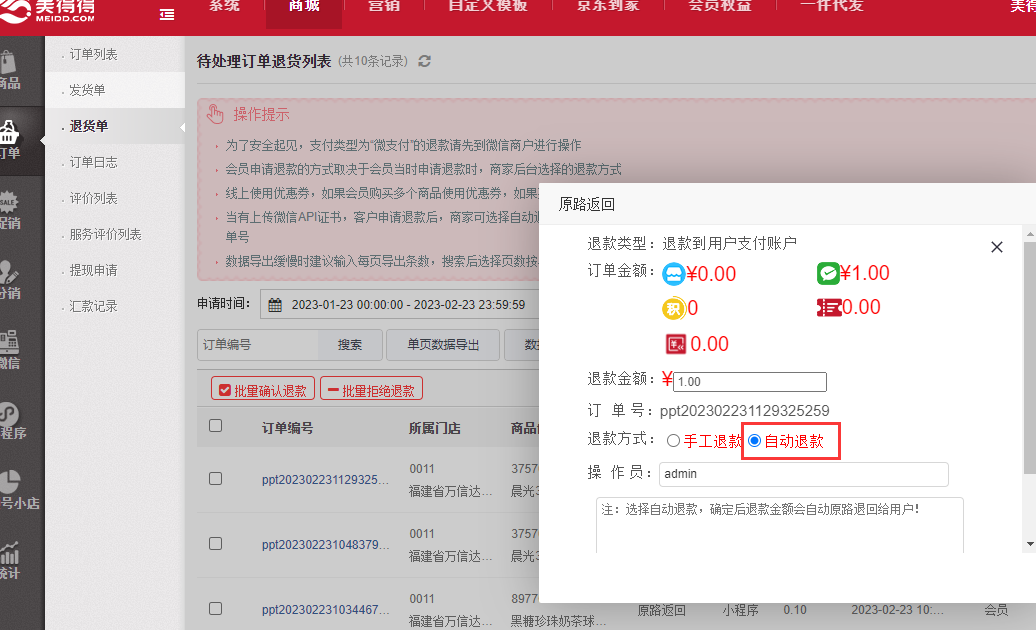1036x630 pixels.
Task: Open the 商品 section in the left rail
Action: (11, 68)
